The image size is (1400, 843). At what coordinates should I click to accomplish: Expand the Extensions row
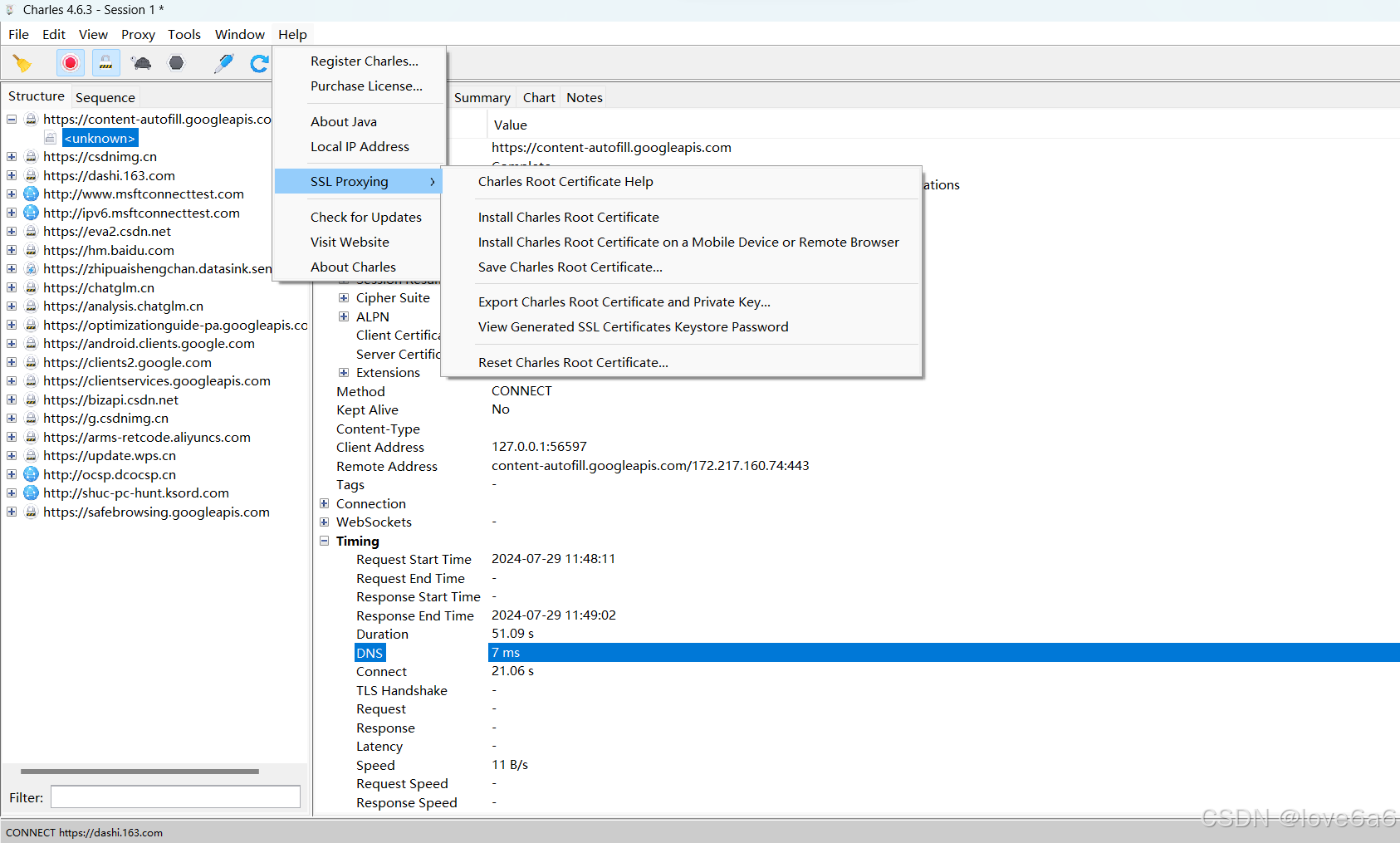point(344,372)
